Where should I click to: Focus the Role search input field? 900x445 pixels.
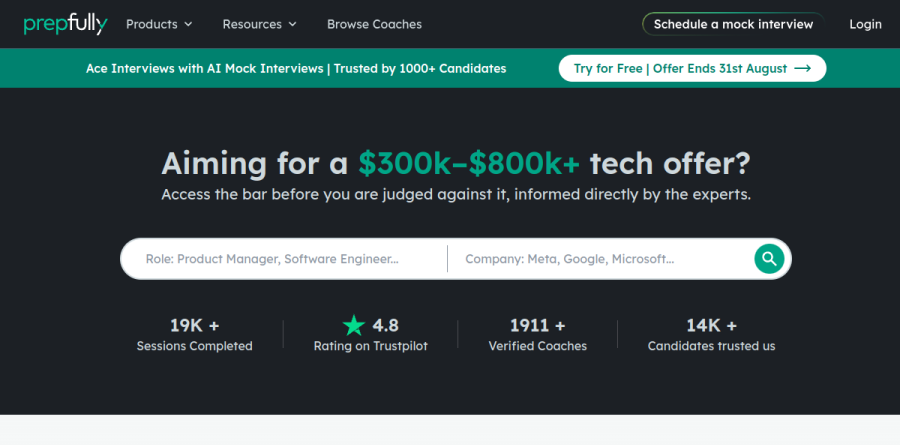[284, 259]
